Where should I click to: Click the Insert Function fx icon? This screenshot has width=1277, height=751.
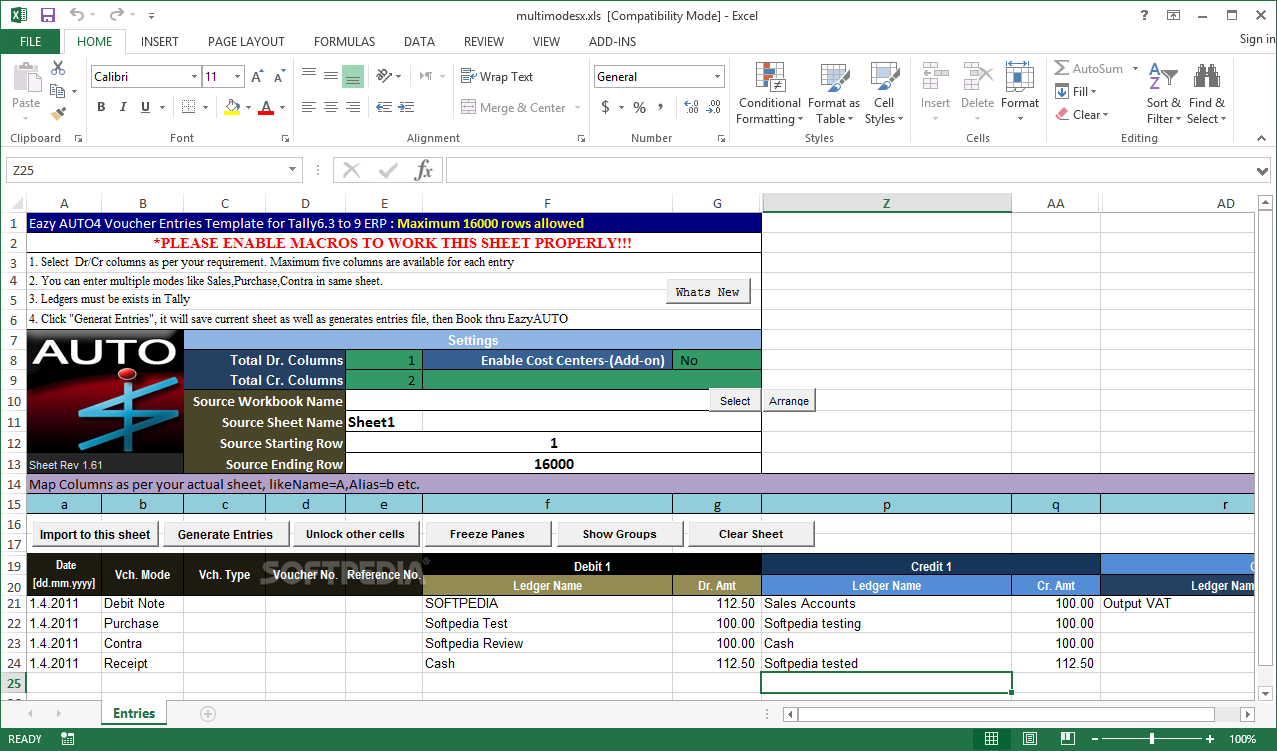pos(424,170)
